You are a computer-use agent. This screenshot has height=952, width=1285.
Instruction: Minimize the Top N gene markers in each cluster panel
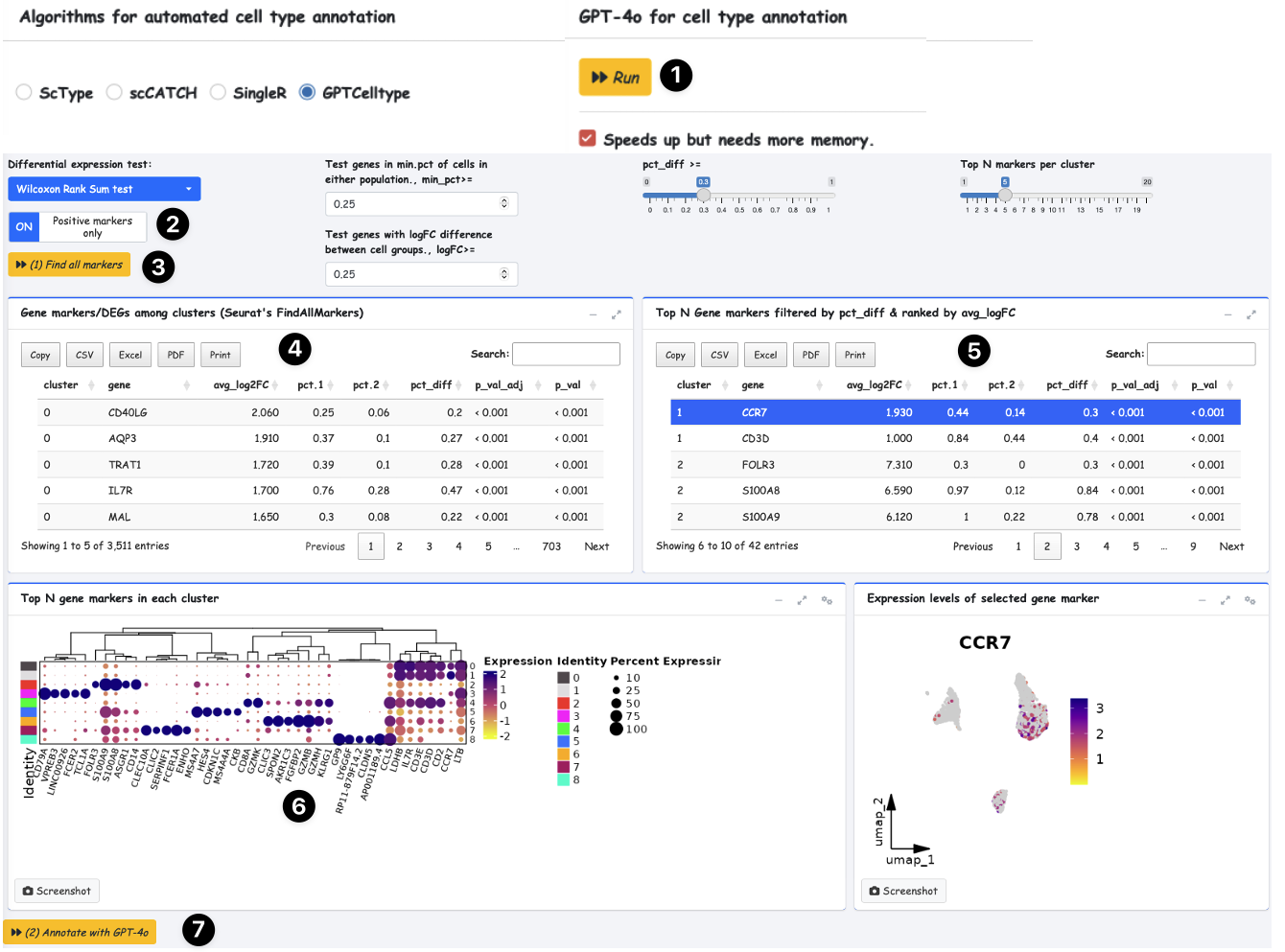click(x=779, y=600)
